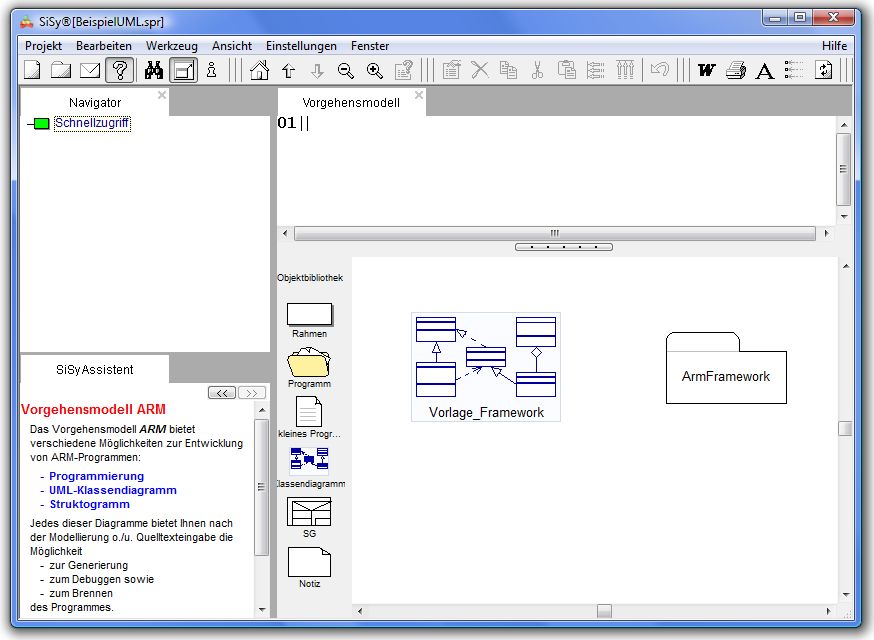
Task: Click the info person icon in toolbar
Action: click(211, 70)
